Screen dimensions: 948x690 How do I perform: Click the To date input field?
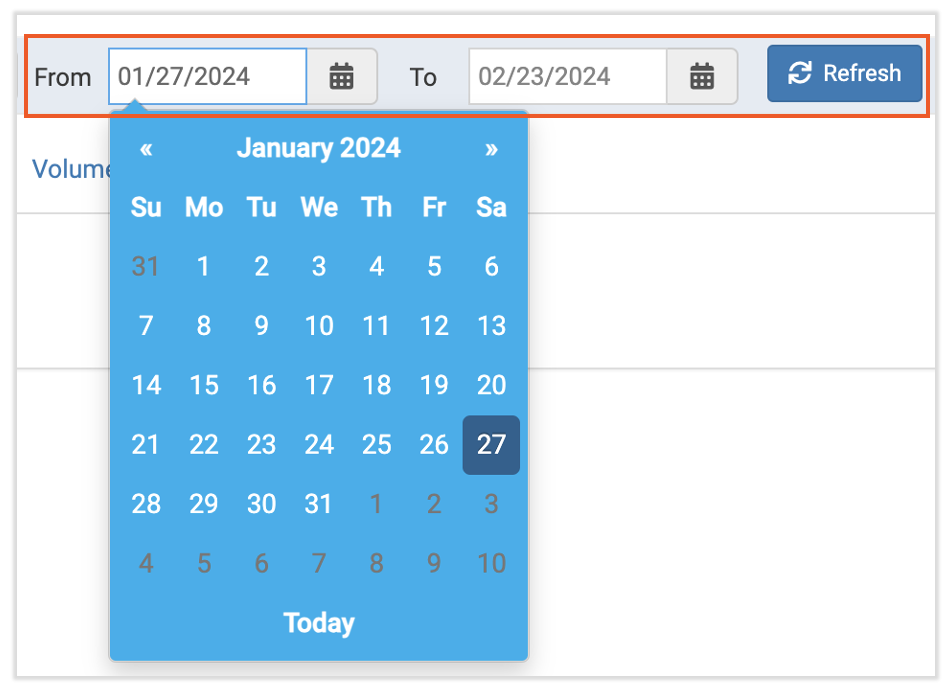click(x=567, y=76)
